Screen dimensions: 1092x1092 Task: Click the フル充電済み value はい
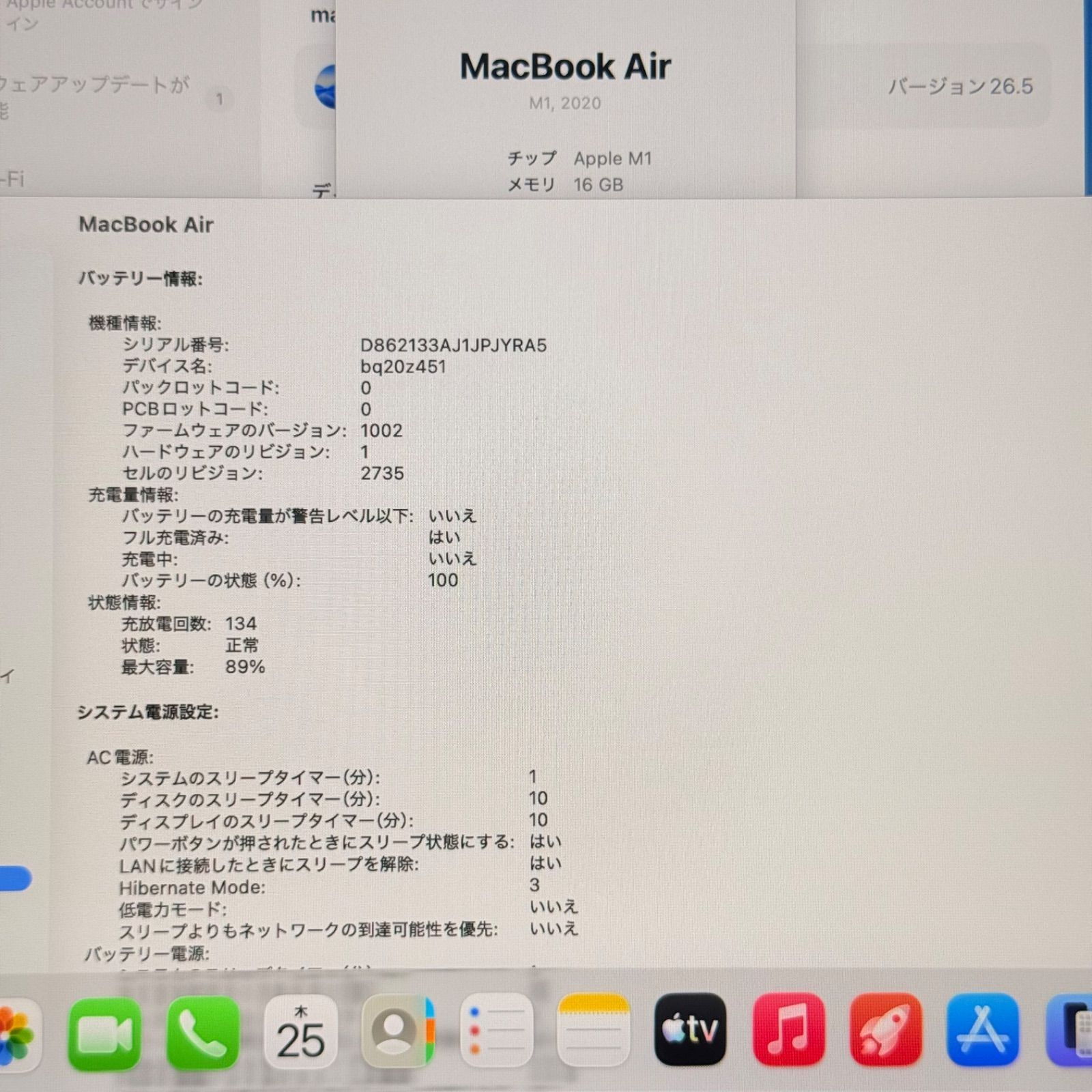pyautogui.click(x=444, y=537)
